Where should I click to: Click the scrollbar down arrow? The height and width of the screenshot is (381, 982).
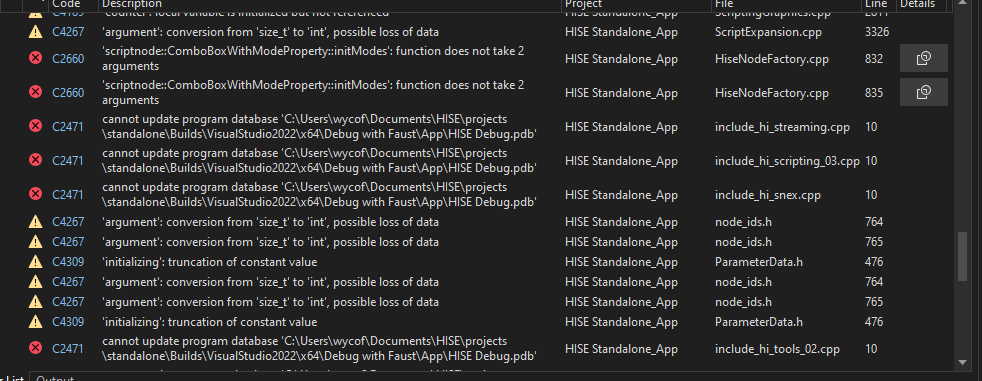pos(963,362)
